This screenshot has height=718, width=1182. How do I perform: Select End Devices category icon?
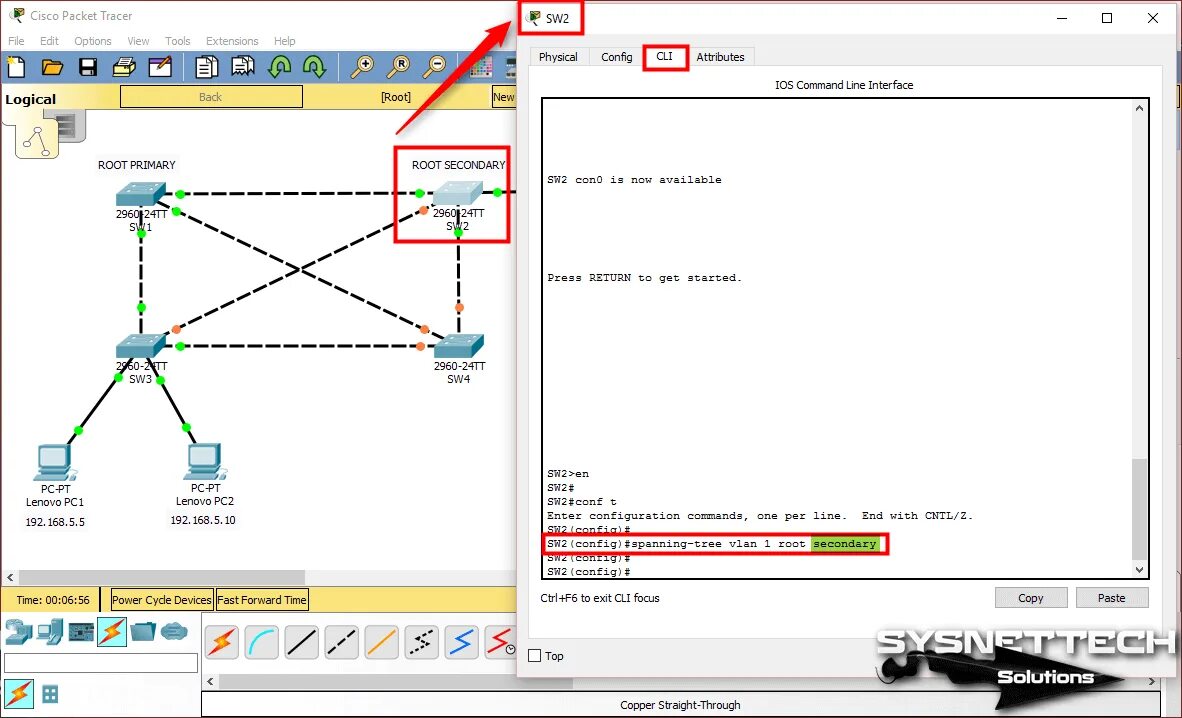(x=50, y=631)
